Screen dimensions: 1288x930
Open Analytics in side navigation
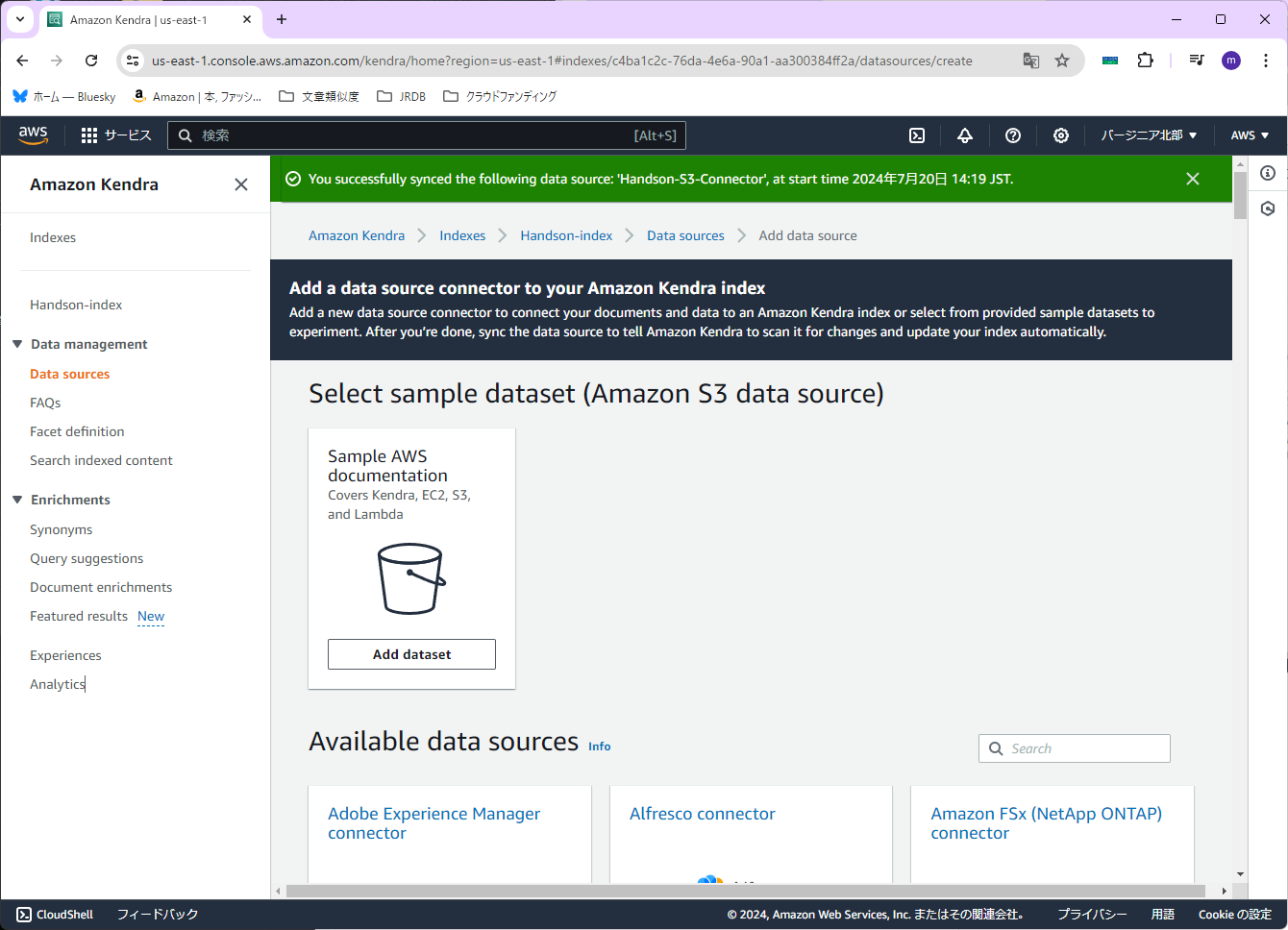[x=58, y=684]
